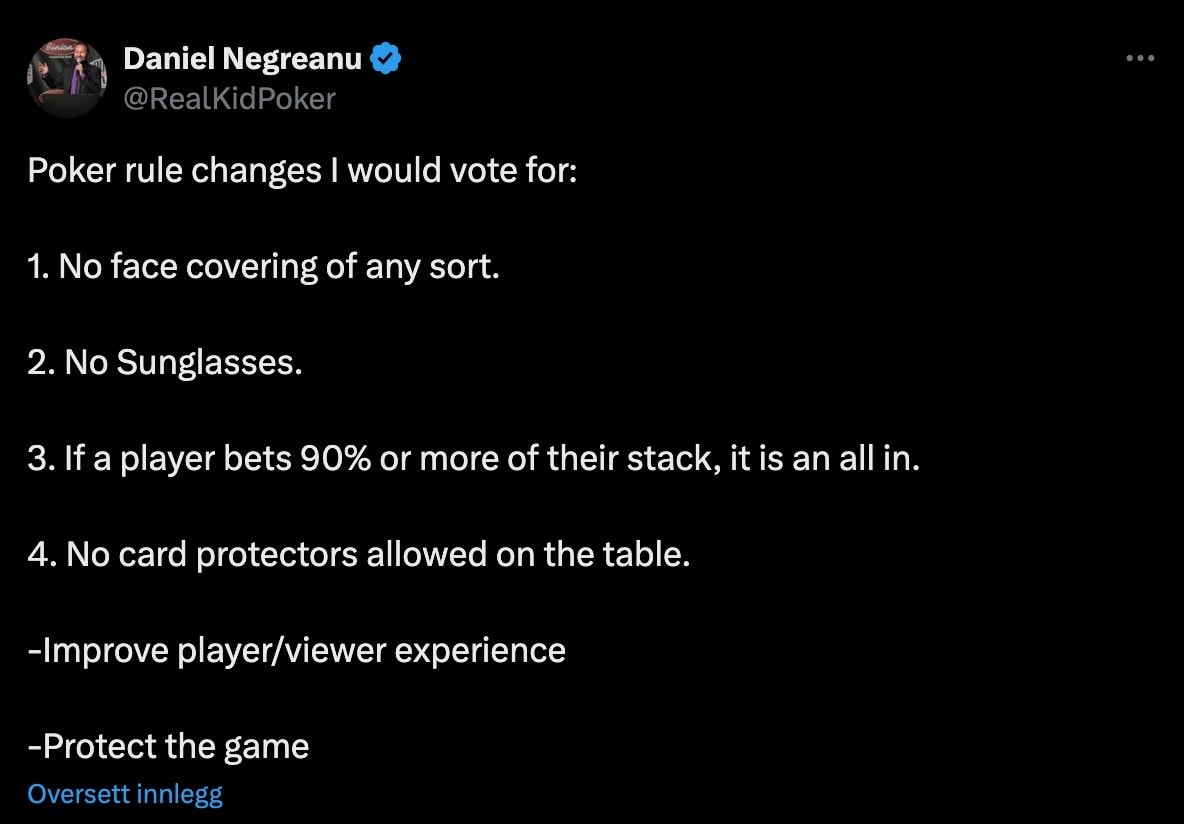Open Daniel Negreanu's profile picture
The image size is (1184, 824).
[66, 77]
